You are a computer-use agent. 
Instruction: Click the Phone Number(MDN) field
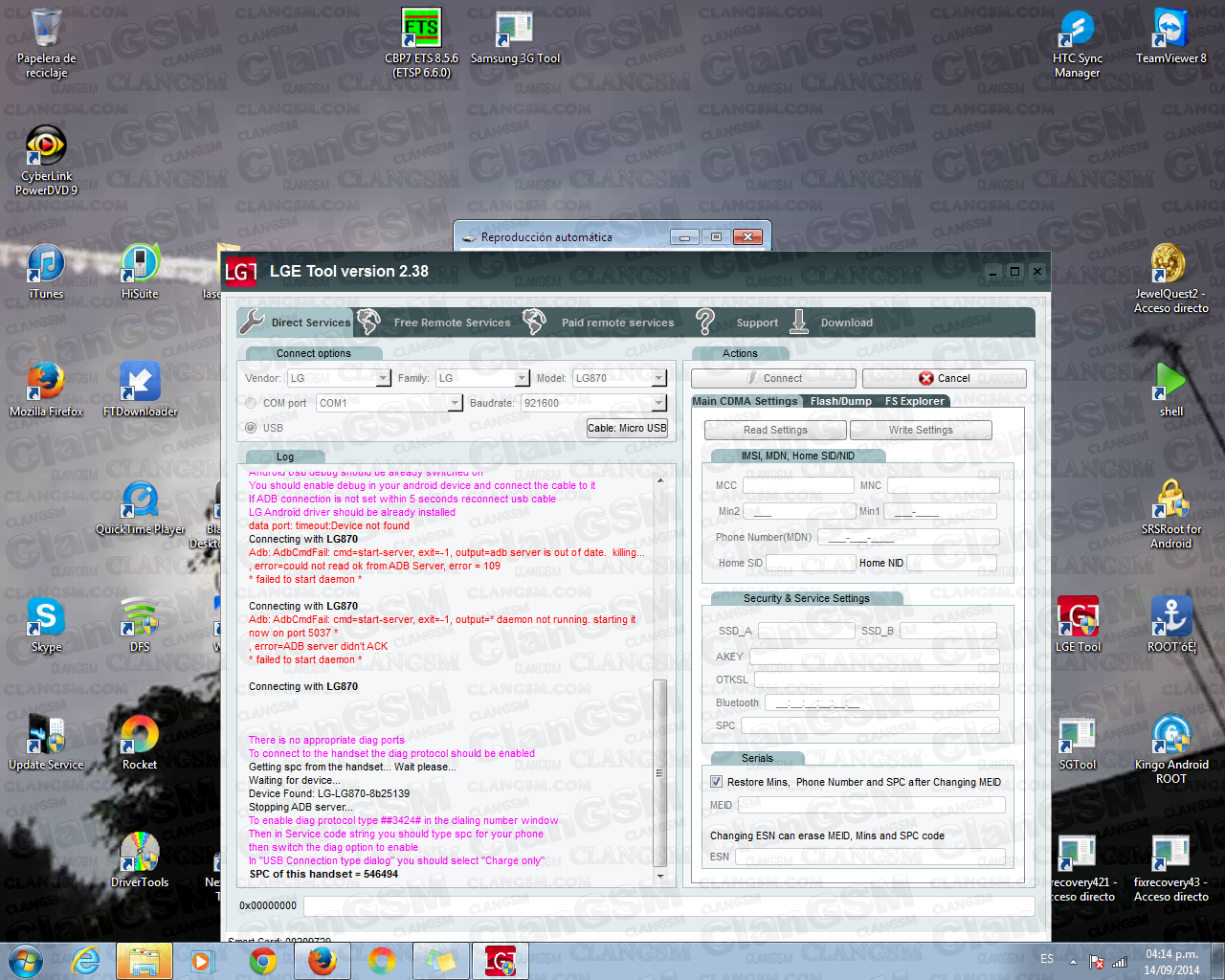909,537
